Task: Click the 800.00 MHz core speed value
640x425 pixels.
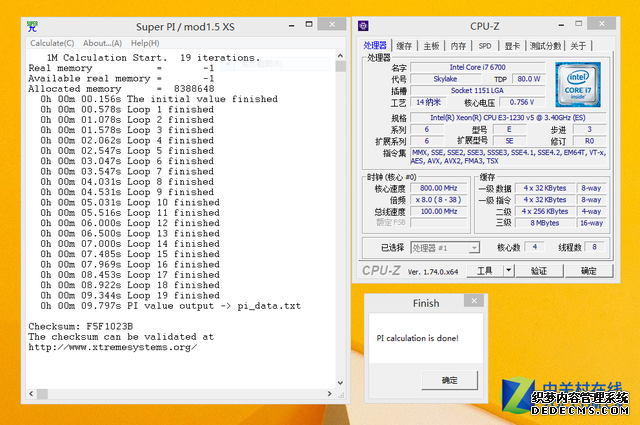Action: pos(439,188)
